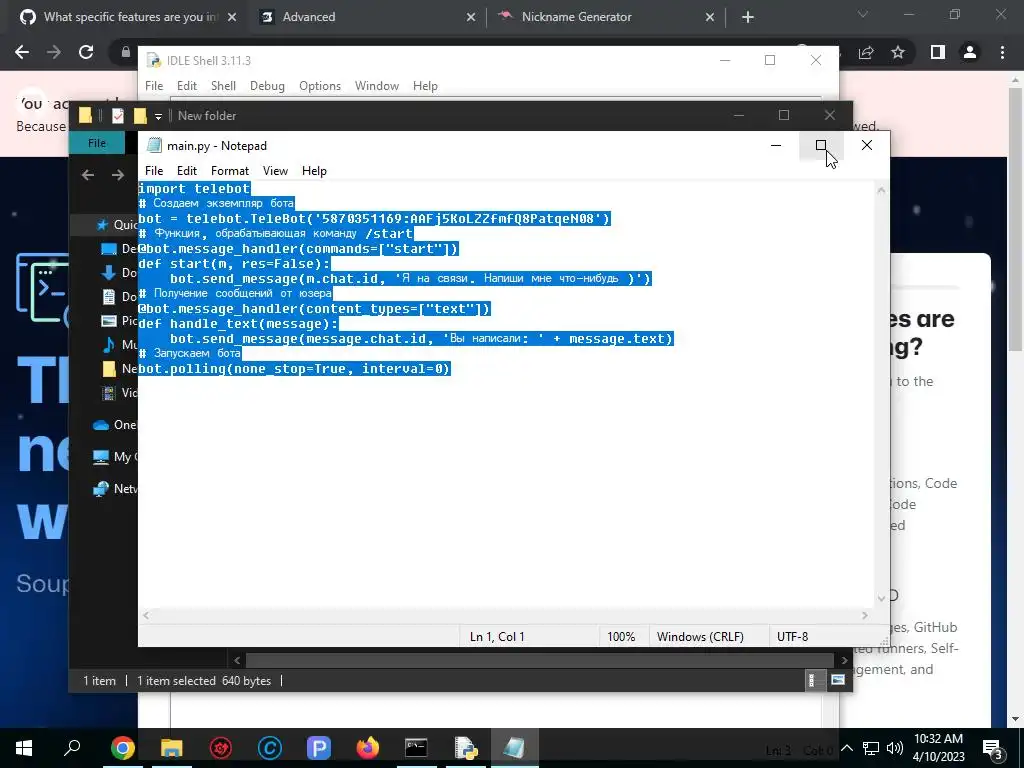Open the Notepad View menu
This screenshot has width=1024, height=768.
pos(275,170)
